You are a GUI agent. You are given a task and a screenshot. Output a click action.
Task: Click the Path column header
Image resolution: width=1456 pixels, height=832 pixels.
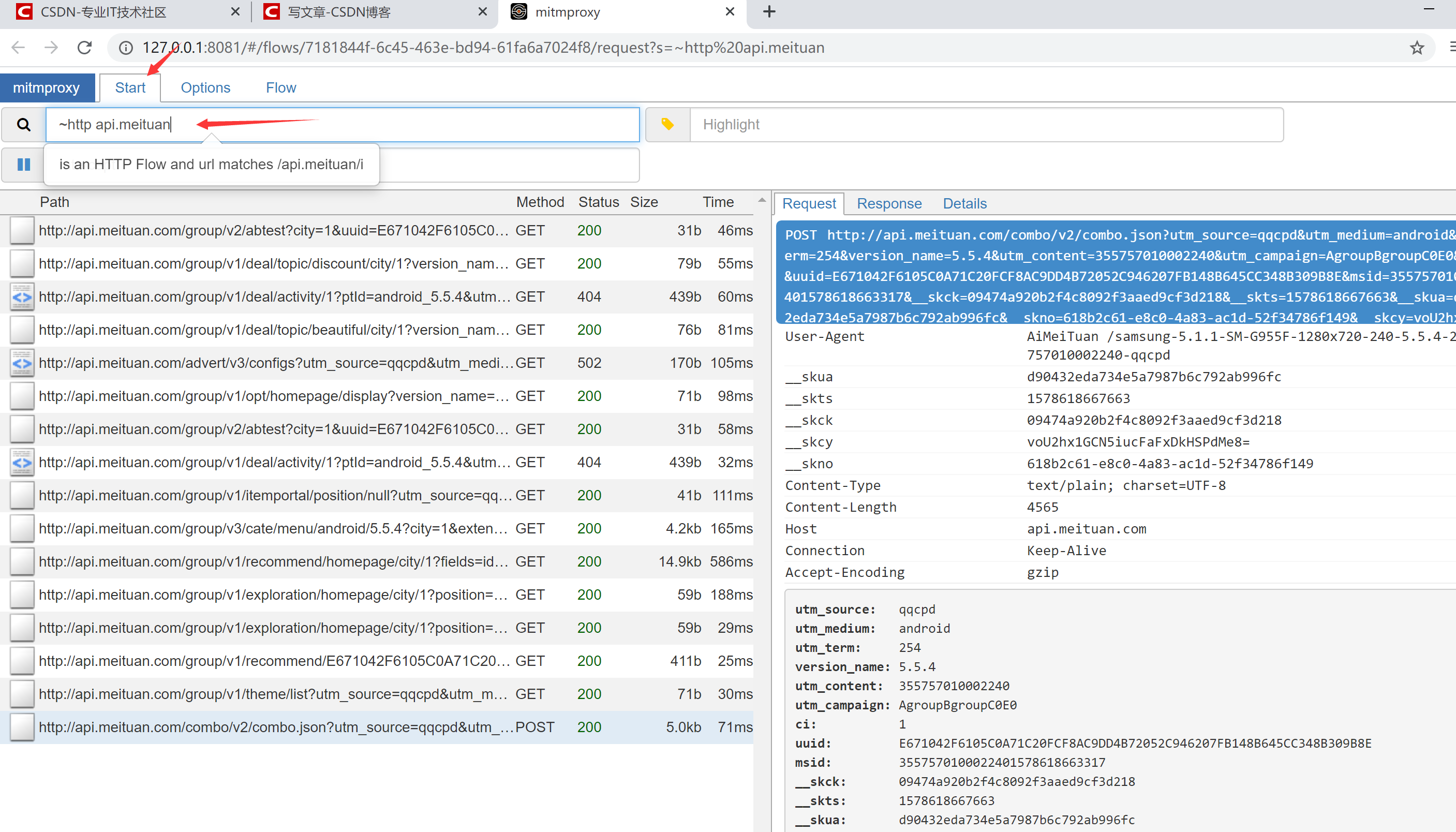tap(54, 202)
